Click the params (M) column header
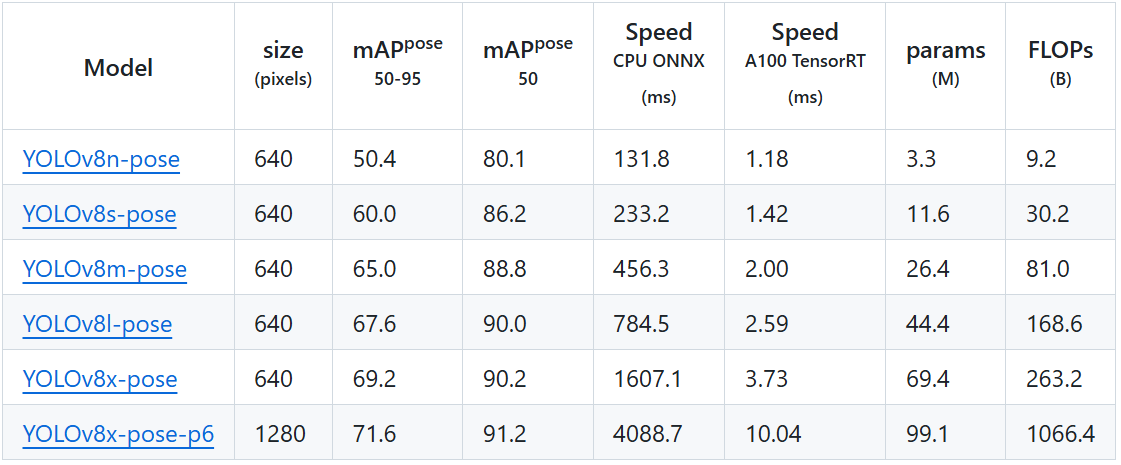Viewport: 1121px width, 465px height. pos(945,64)
